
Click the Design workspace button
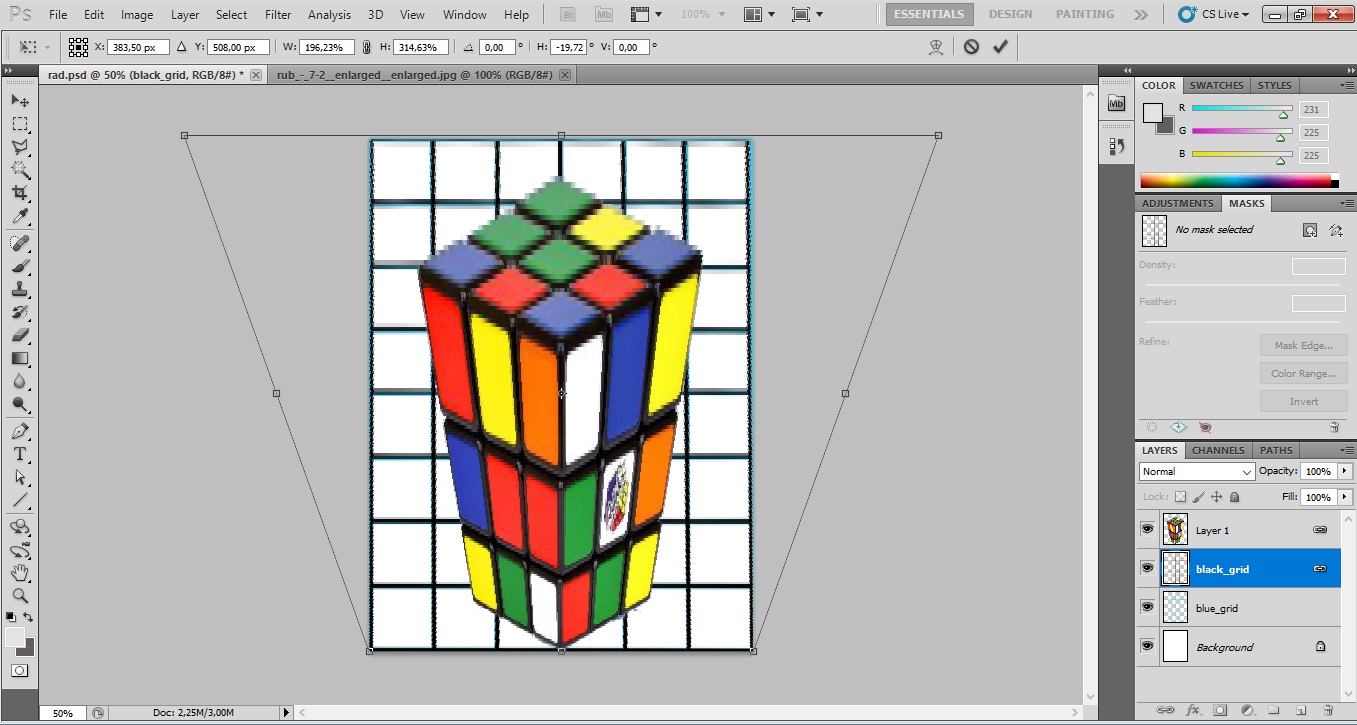click(x=1011, y=14)
